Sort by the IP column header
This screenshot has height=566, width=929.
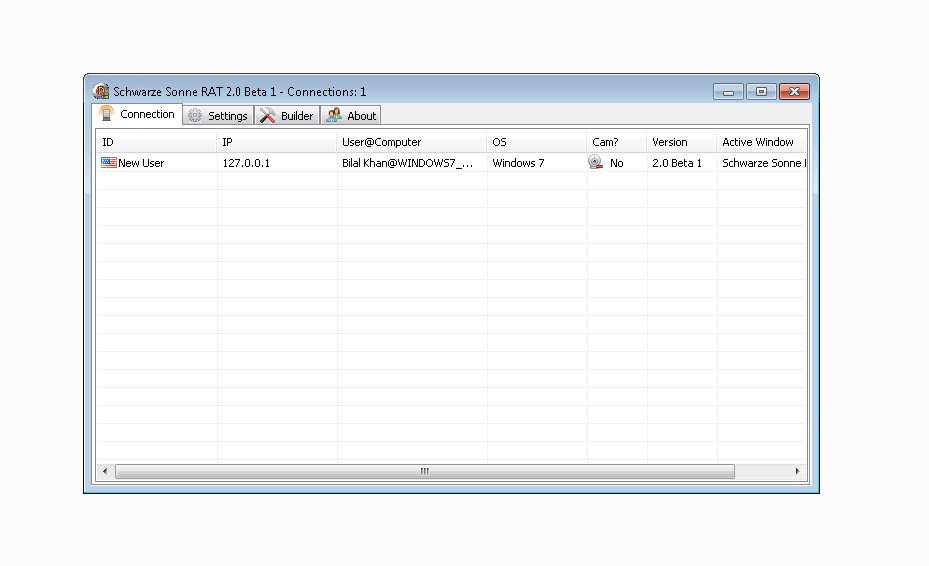[x=277, y=142]
